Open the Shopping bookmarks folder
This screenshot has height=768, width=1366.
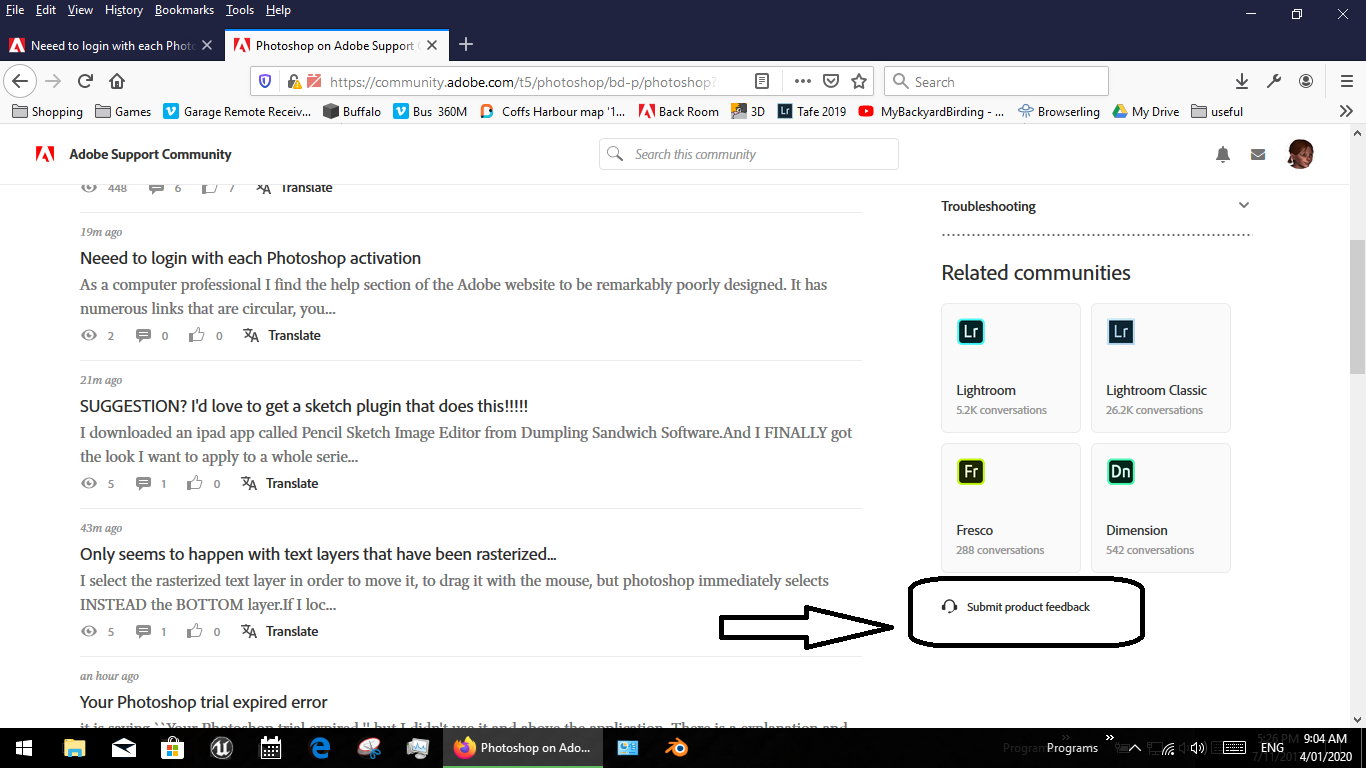click(x=47, y=111)
